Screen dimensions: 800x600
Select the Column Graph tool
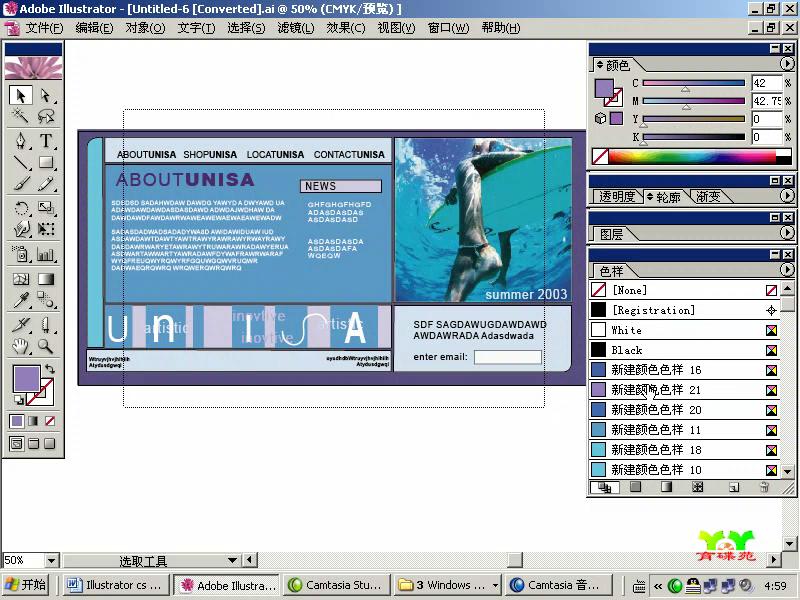tap(45, 254)
